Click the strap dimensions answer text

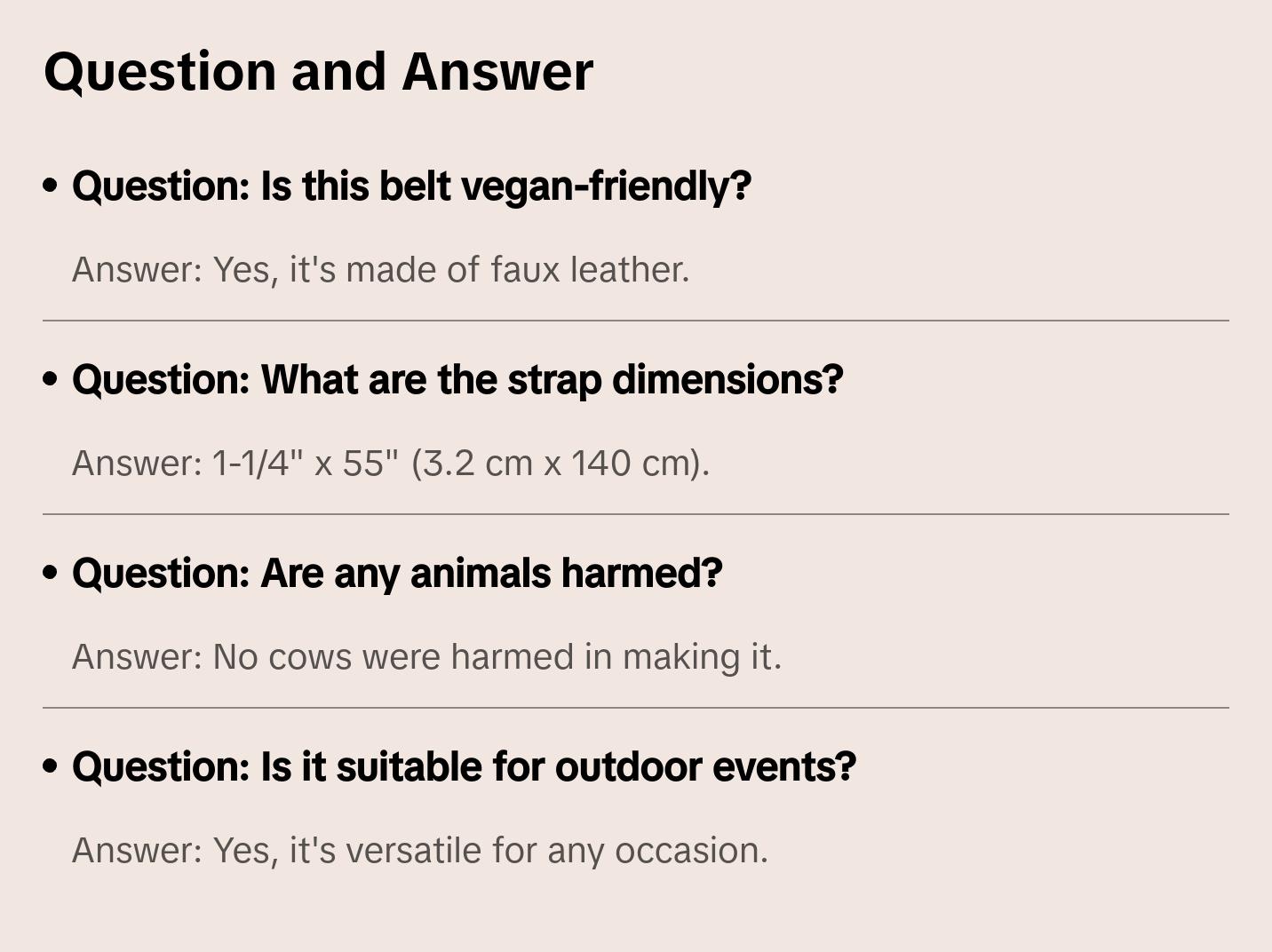point(391,464)
